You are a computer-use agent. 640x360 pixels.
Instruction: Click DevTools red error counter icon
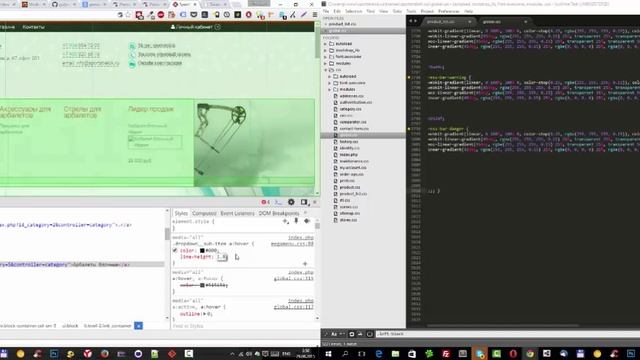coord(265,202)
